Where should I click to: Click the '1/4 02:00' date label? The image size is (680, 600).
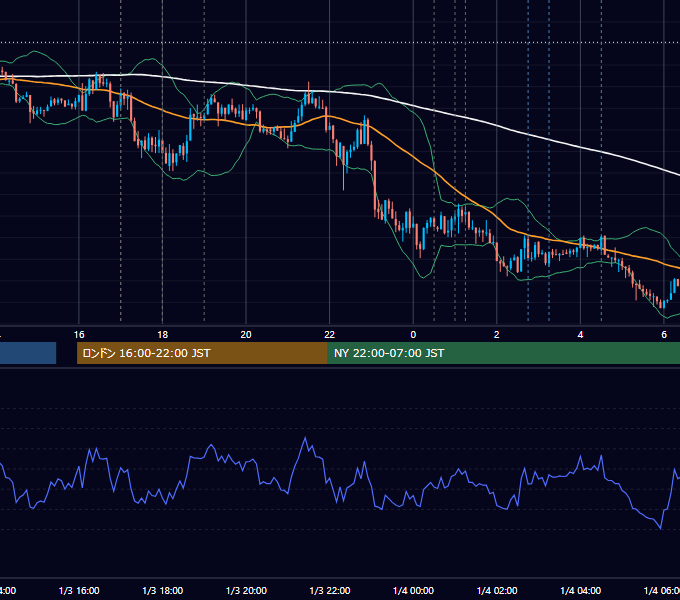pyautogui.click(x=497, y=591)
